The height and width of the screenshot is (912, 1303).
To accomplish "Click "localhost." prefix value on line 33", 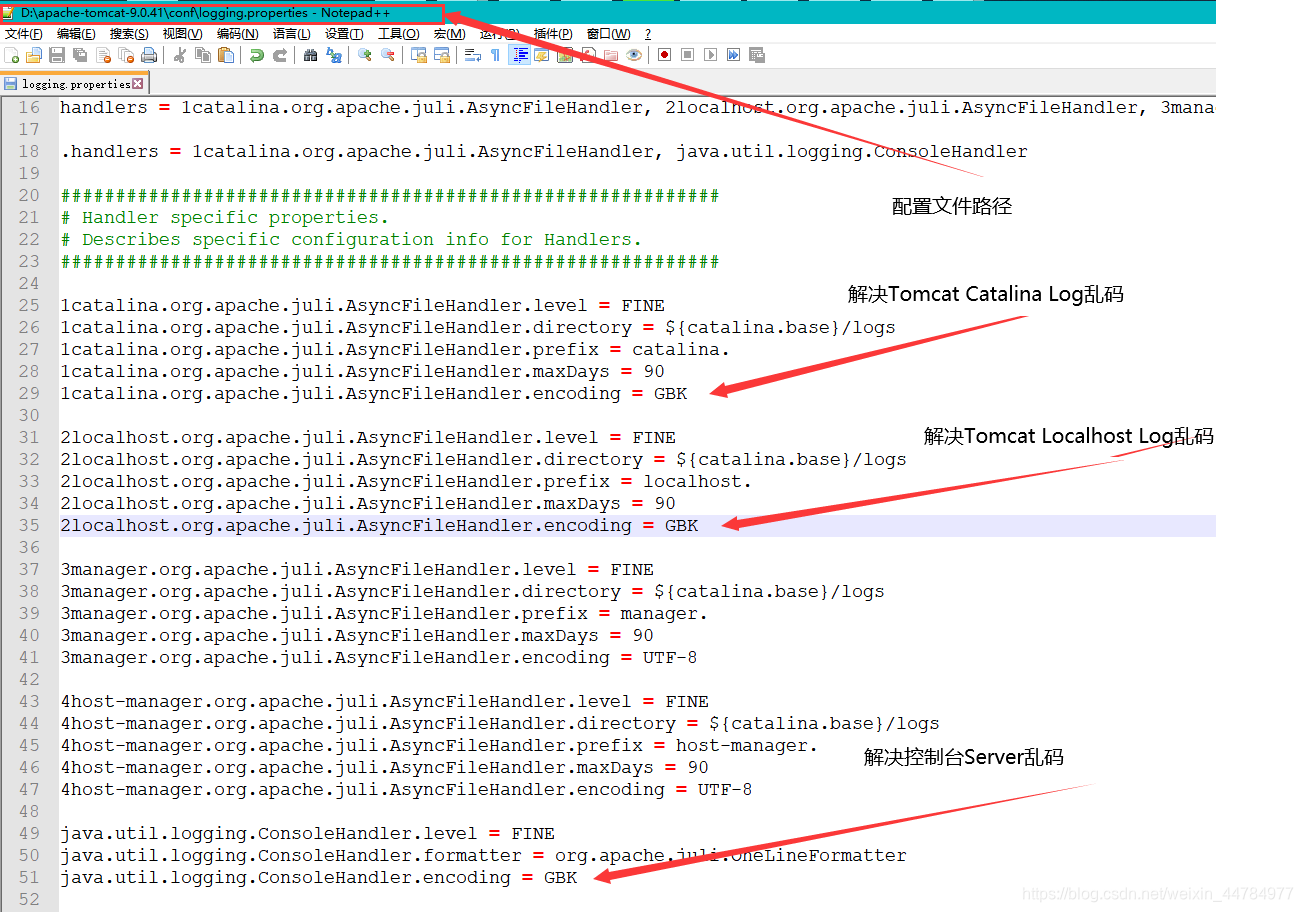I will [x=697, y=481].
